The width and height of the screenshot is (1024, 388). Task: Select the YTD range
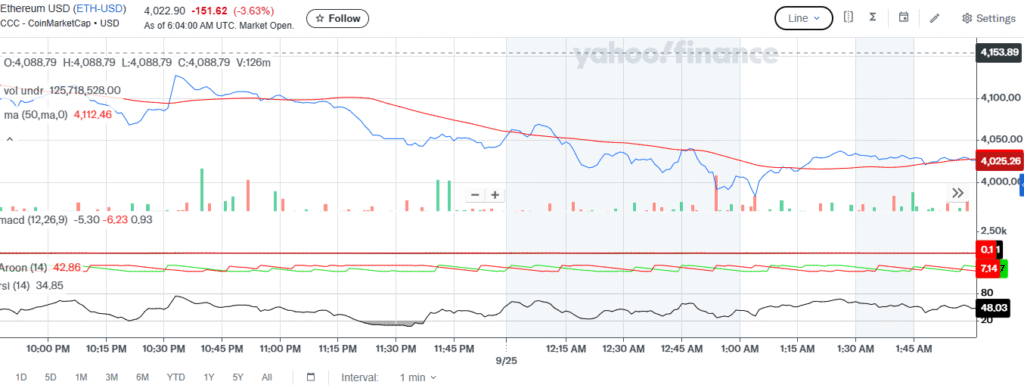176,377
